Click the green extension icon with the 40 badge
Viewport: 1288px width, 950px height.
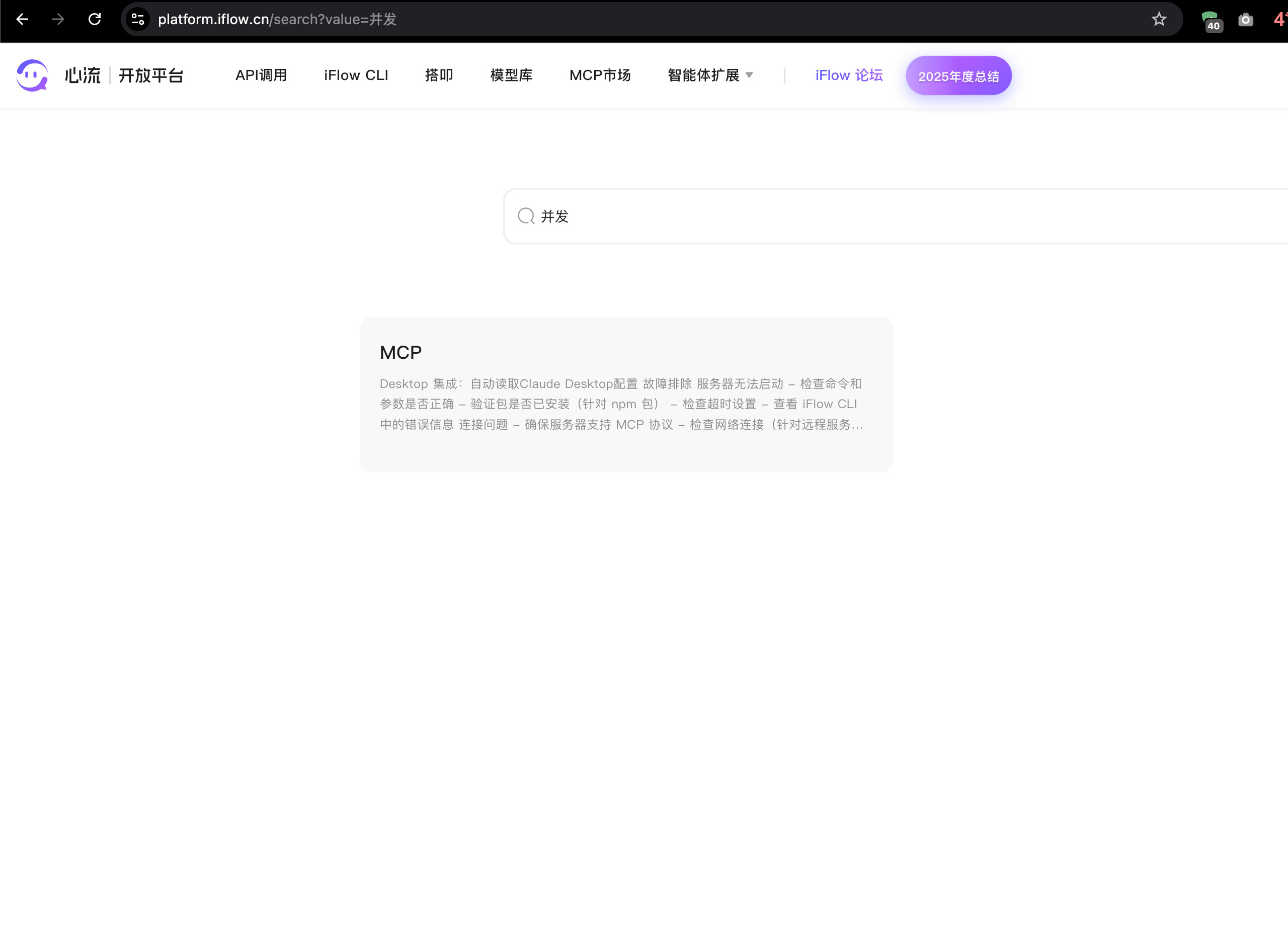pos(1211,21)
